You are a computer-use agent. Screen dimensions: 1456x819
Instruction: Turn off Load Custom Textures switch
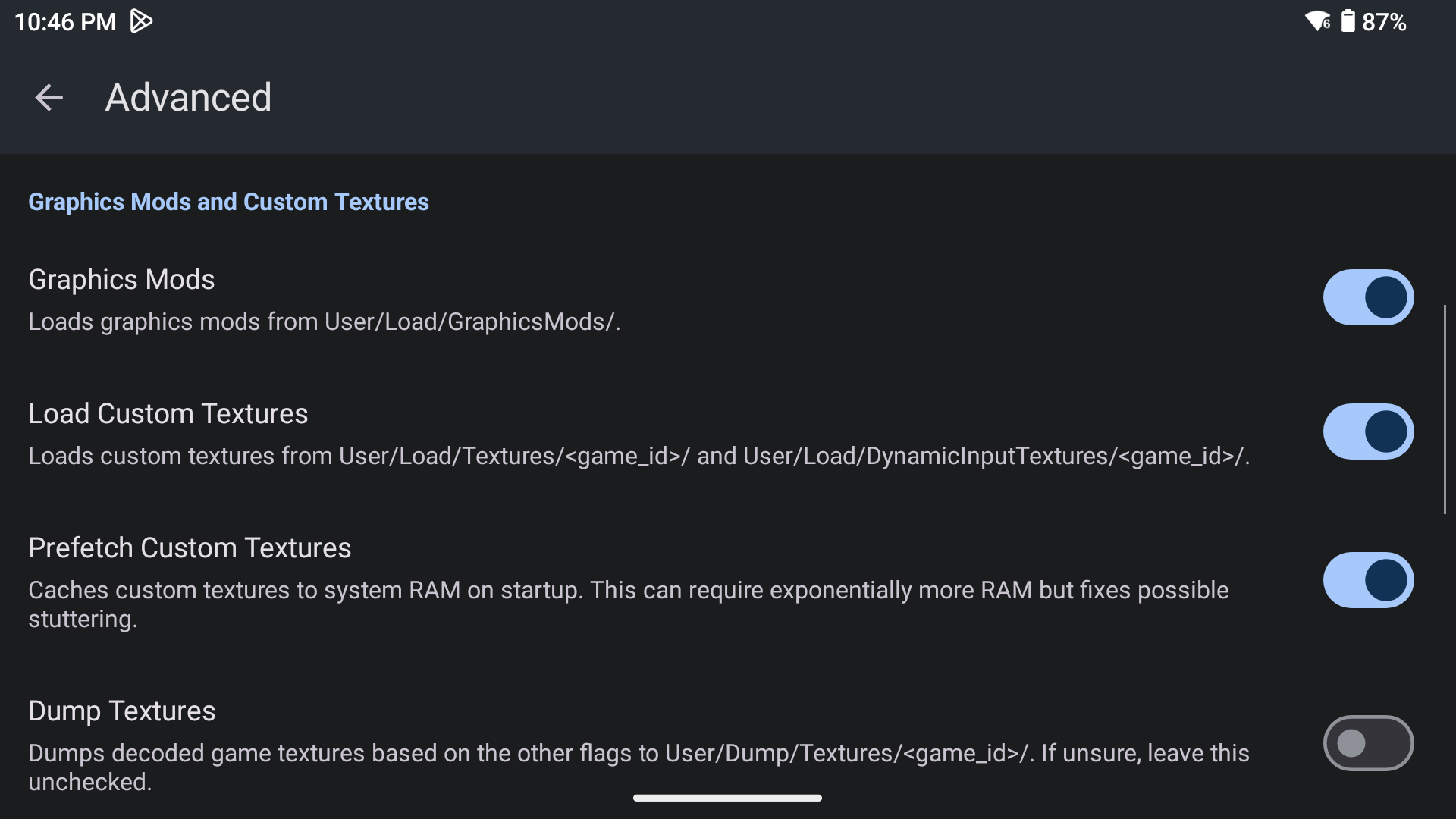point(1368,431)
